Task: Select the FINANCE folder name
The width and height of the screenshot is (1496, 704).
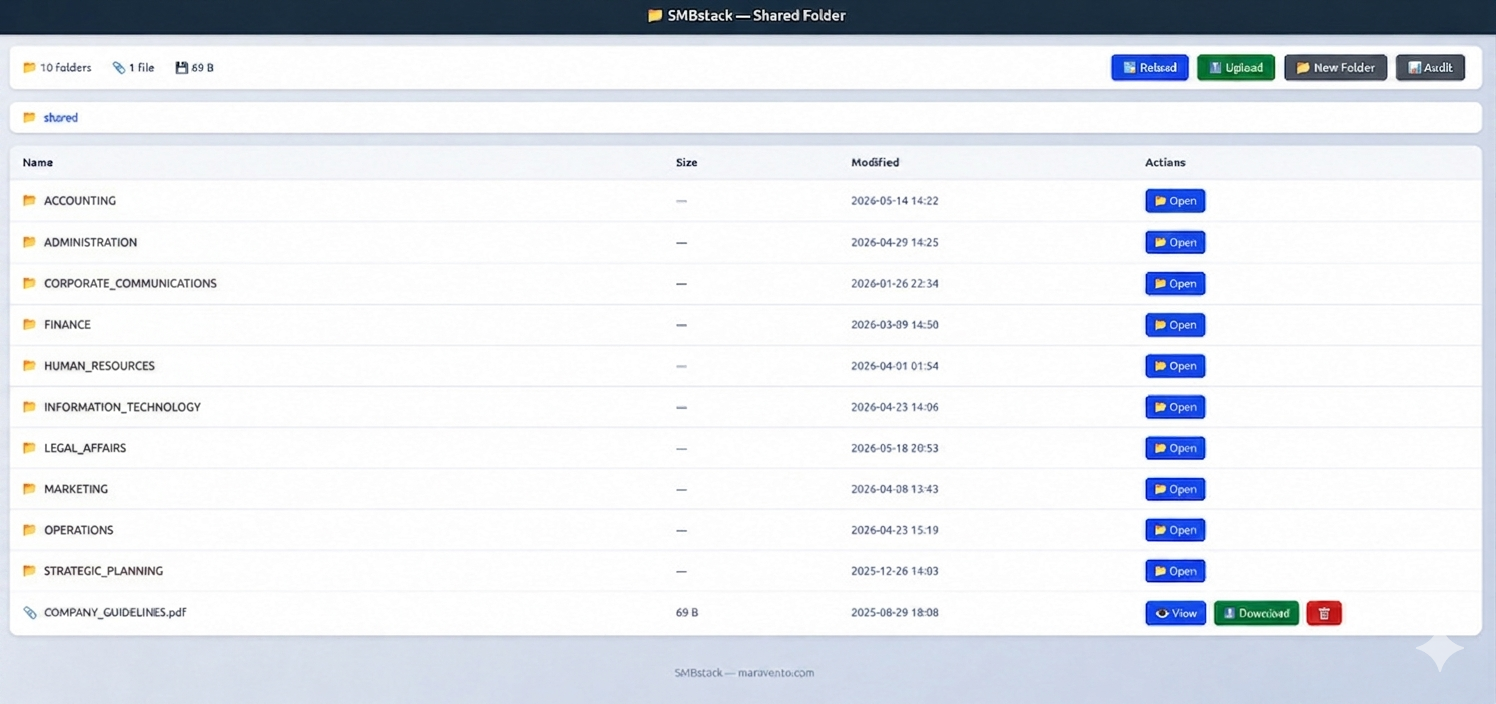Action: pos(67,325)
